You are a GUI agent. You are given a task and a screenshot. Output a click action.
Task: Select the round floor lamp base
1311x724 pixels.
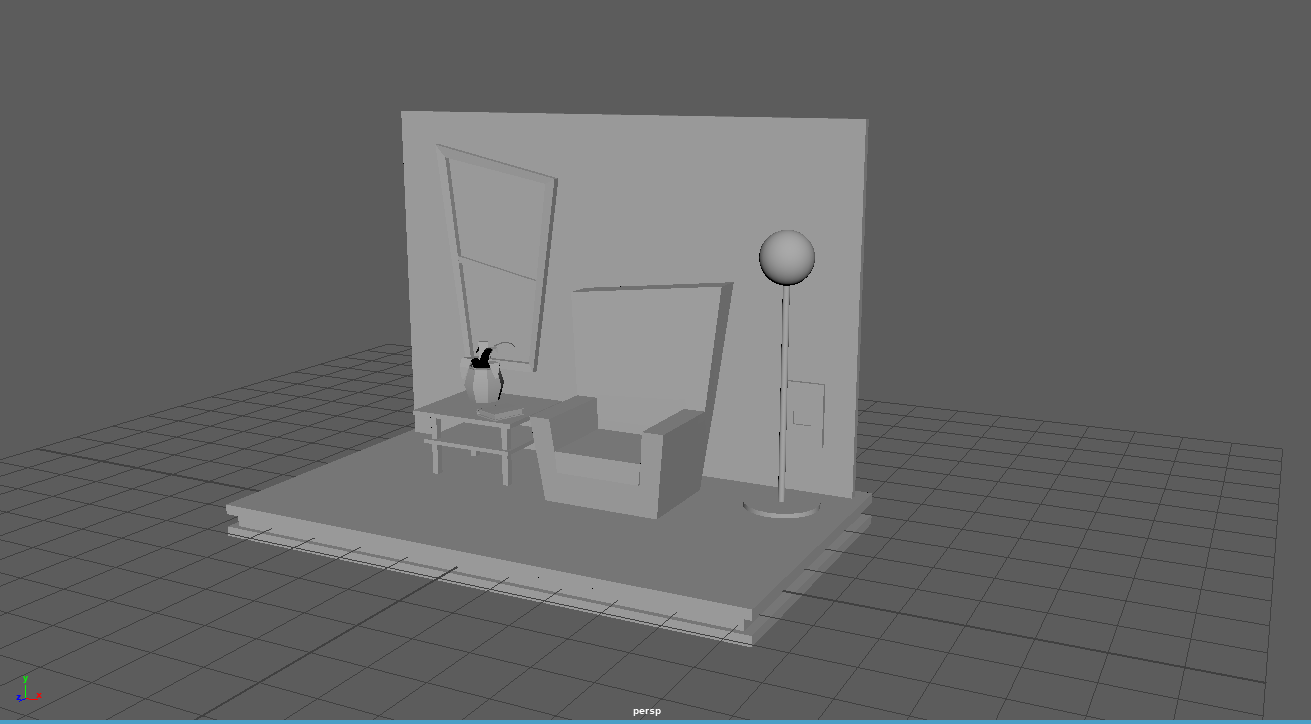coord(782,508)
